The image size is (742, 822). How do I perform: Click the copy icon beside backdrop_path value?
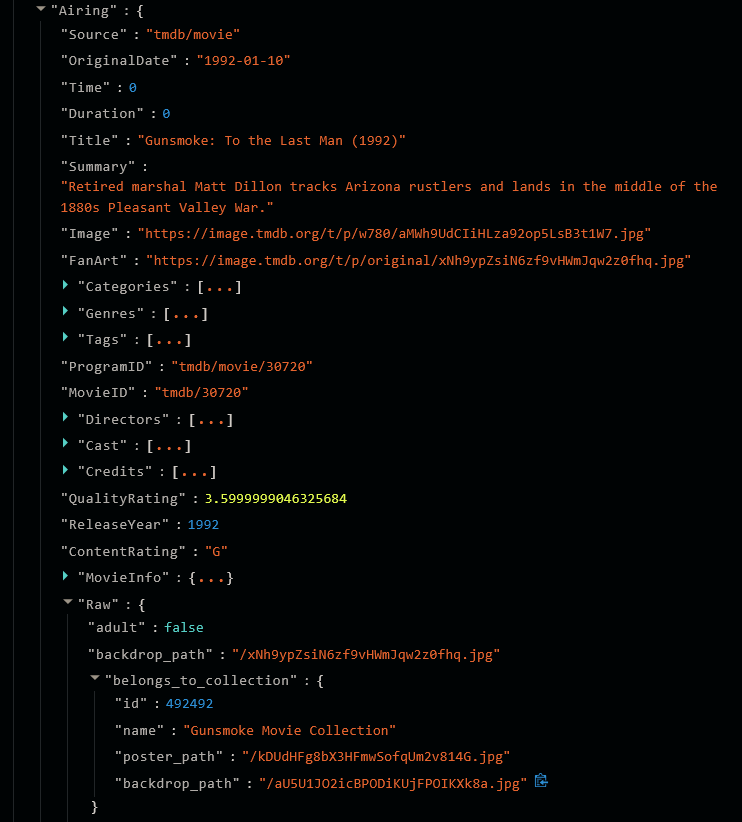[x=541, y=781]
